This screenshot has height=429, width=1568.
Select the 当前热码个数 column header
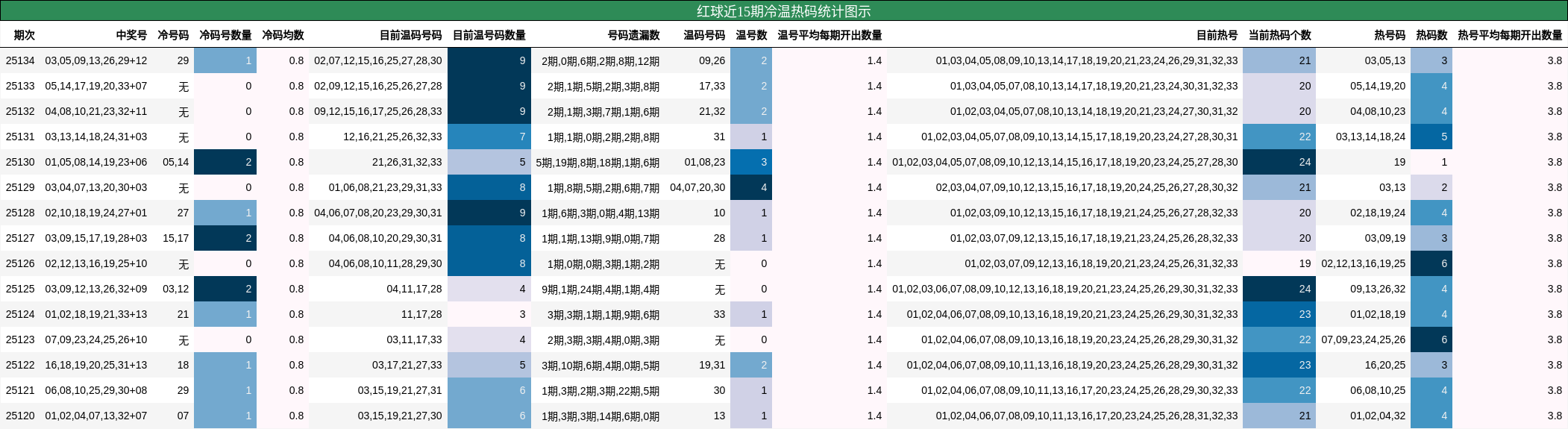coord(1279,35)
